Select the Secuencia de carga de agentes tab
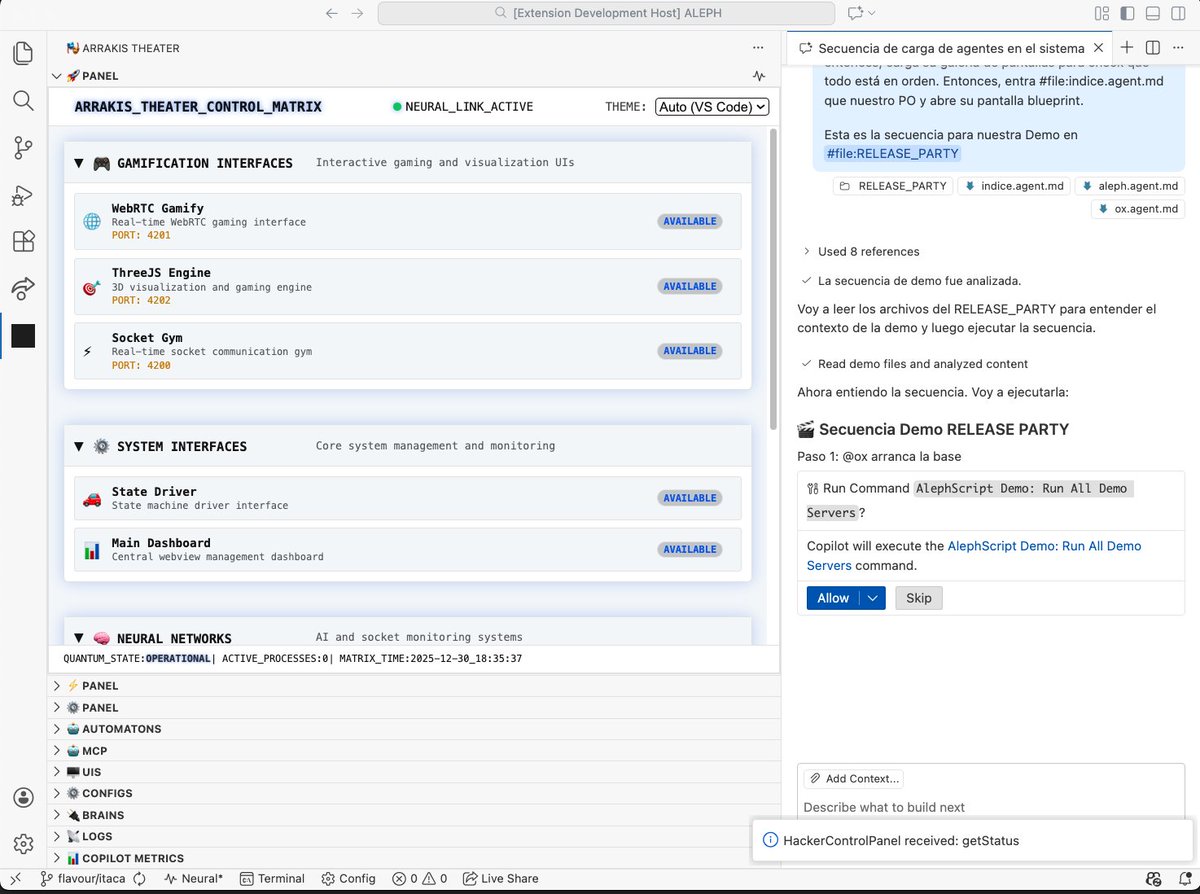This screenshot has width=1200, height=894. [x=950, y=47]
